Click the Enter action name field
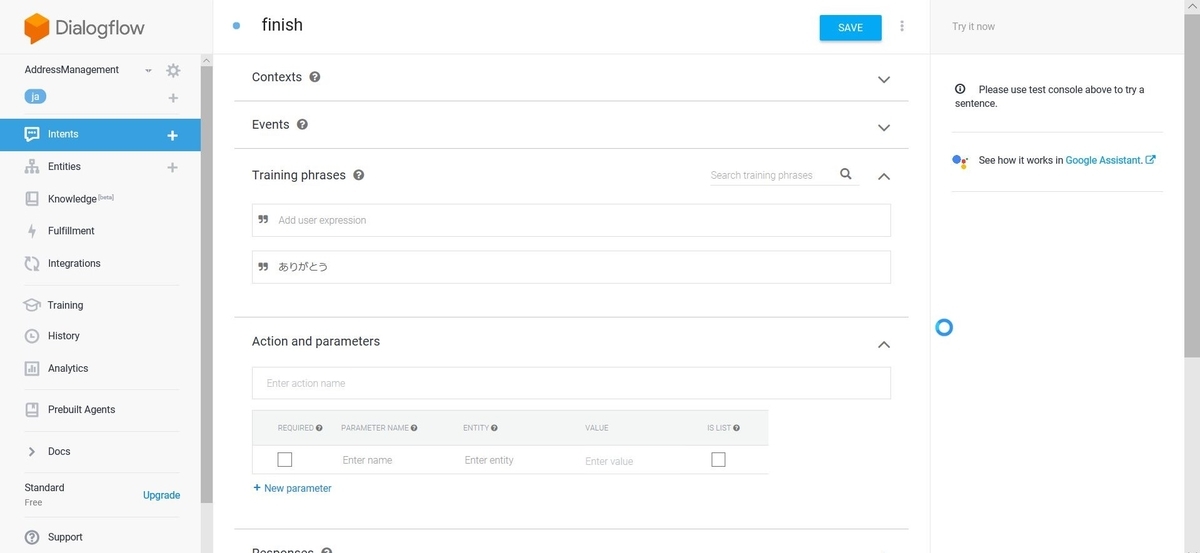 (571, 383)
